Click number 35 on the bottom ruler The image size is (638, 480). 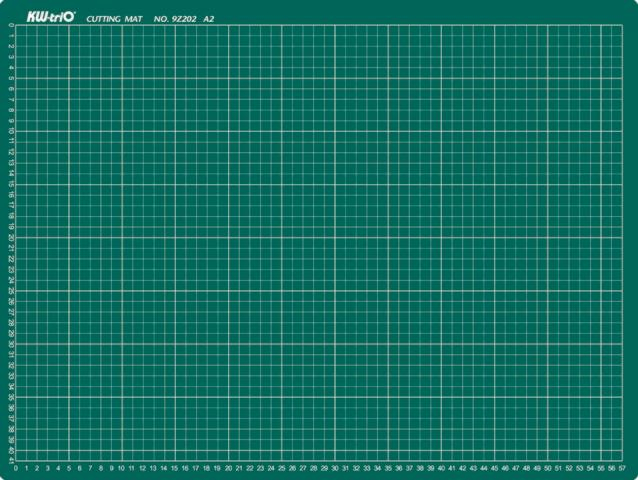pos(388,468)
